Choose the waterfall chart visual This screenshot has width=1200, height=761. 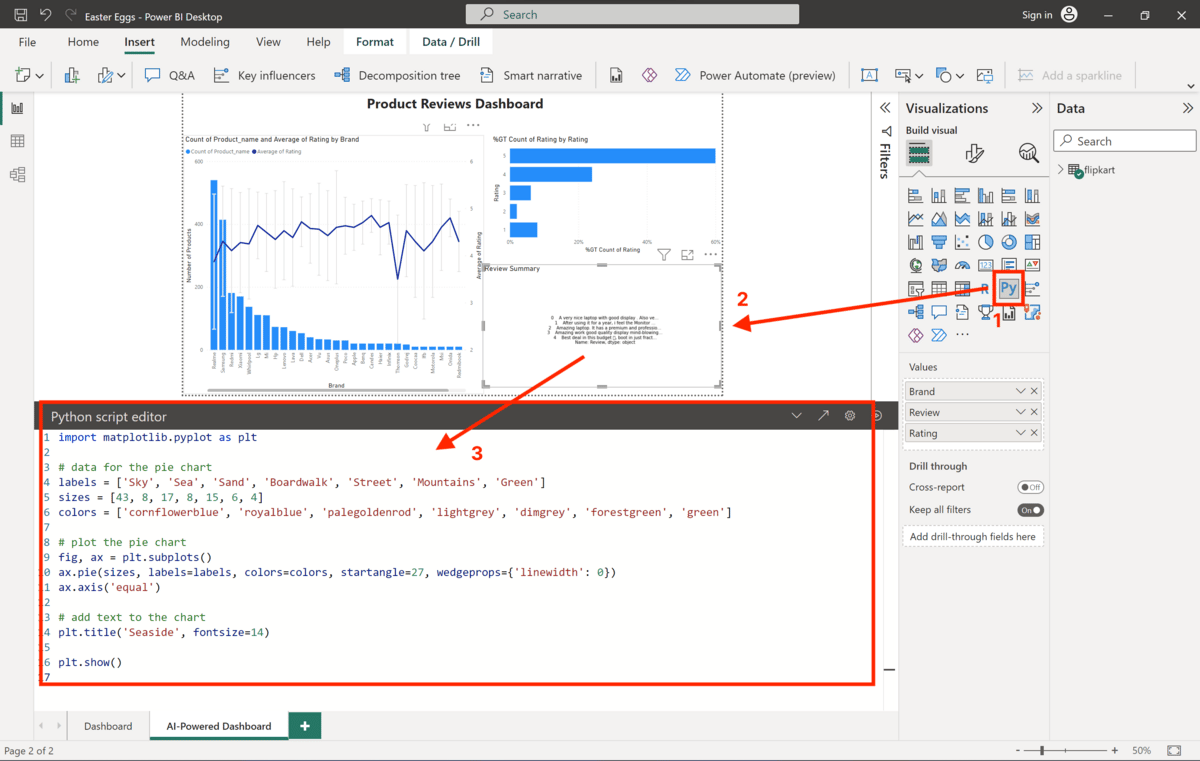tap(916, 241)
